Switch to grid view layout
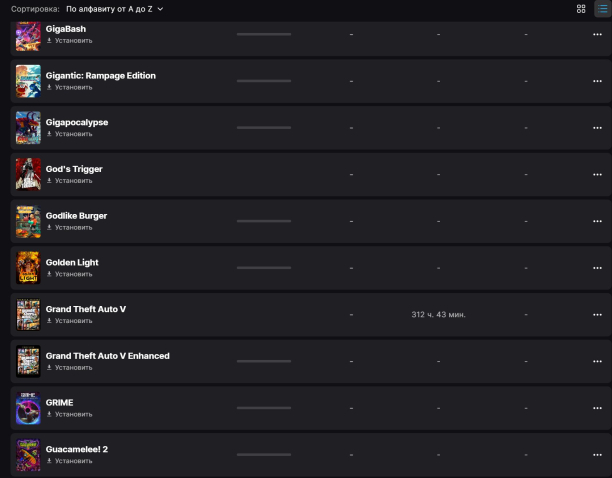This screenshot has width=612, height=478. coord(581,8)
